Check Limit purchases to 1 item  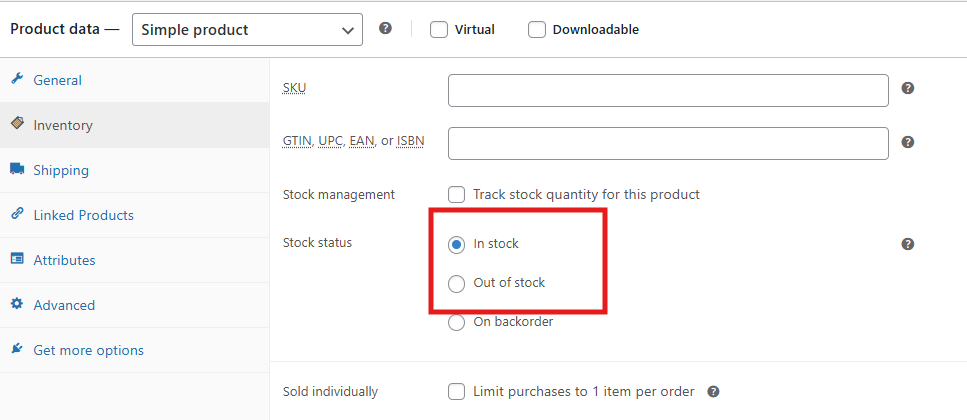[457, 392]
